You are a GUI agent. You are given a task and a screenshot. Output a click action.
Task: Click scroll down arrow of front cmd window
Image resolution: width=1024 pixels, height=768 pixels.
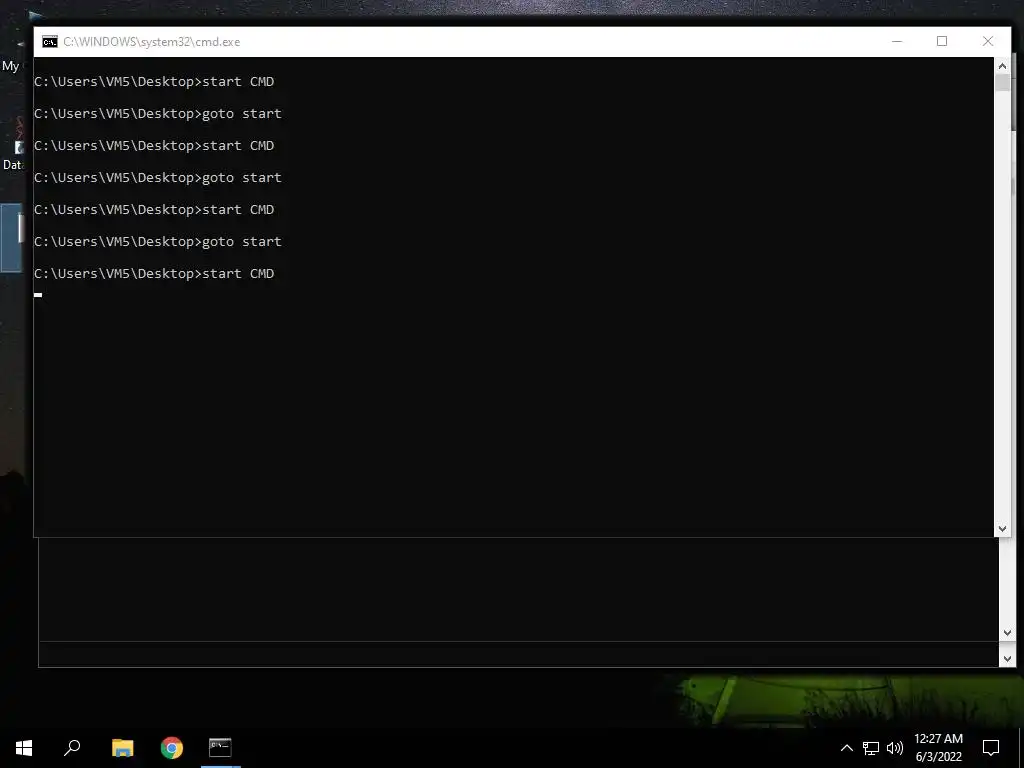[1002, 529]
